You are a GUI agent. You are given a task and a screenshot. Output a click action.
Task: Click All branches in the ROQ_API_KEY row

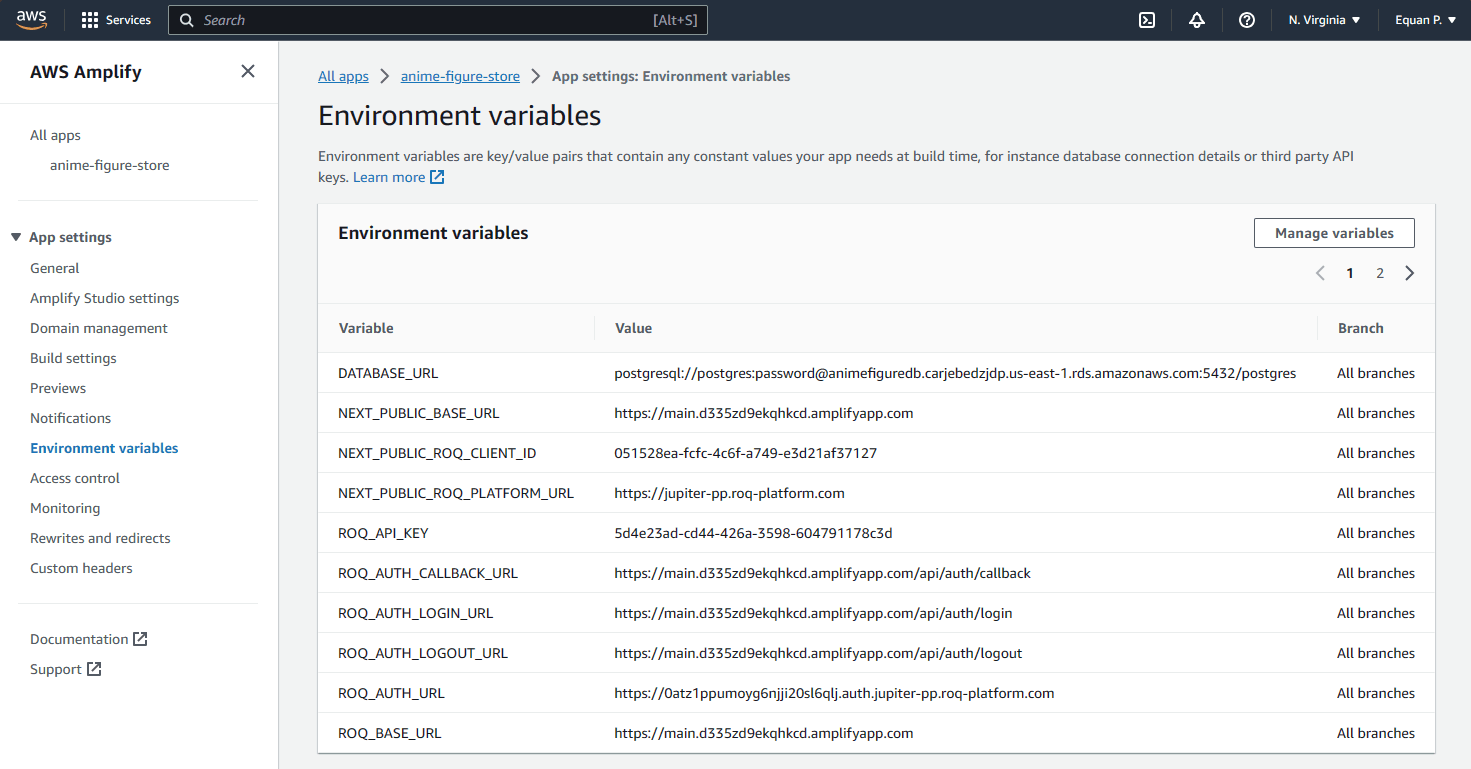pyautogui.click(x=1376, y=533)
